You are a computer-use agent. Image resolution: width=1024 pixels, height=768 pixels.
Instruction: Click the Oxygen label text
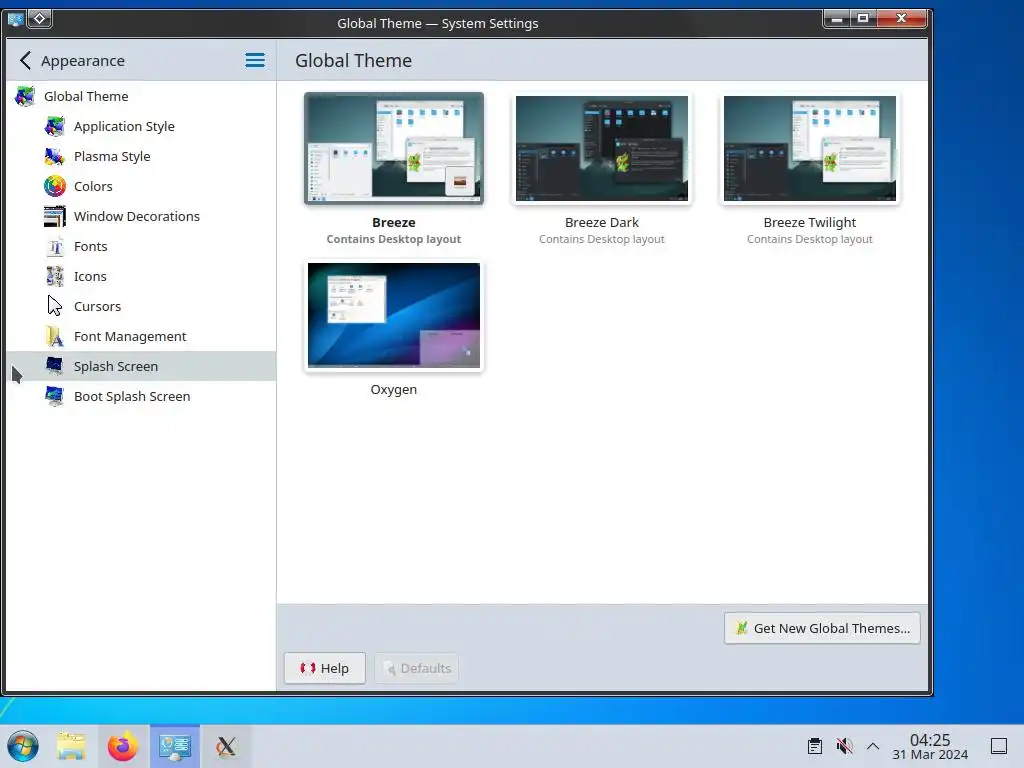click(x=394, y=390)
